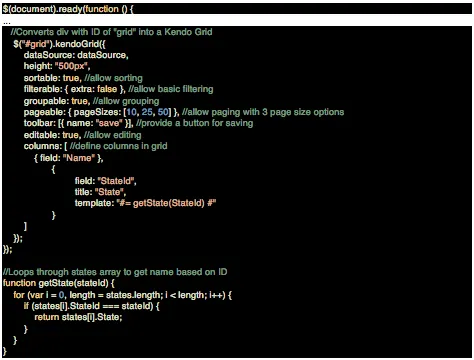Click the 'for (var i = 0, length...' loop line

coord(122,295)
